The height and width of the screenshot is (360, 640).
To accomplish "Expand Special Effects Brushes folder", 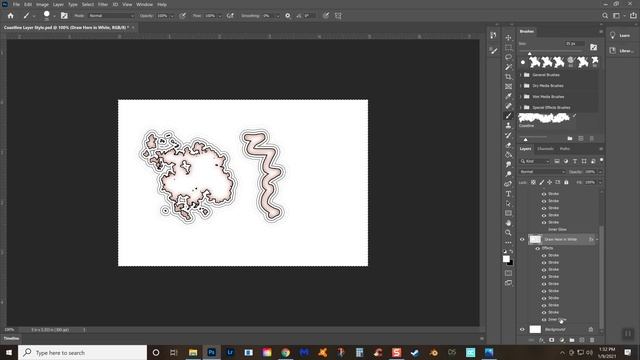I will pos(521,107).
